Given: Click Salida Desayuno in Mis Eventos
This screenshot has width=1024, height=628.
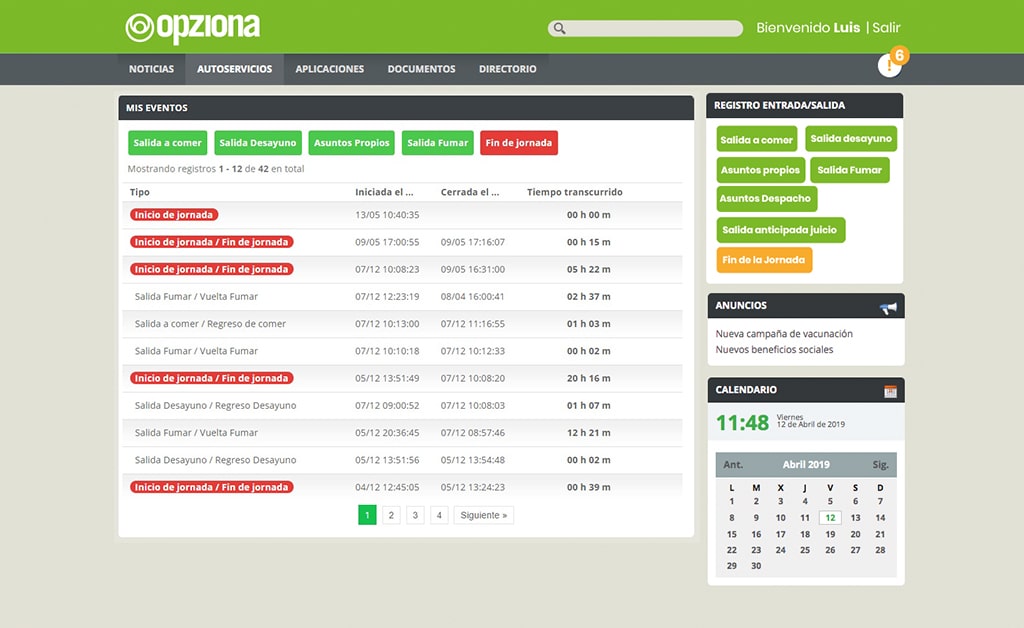Looking at the screenshot, I should [257, 143].
